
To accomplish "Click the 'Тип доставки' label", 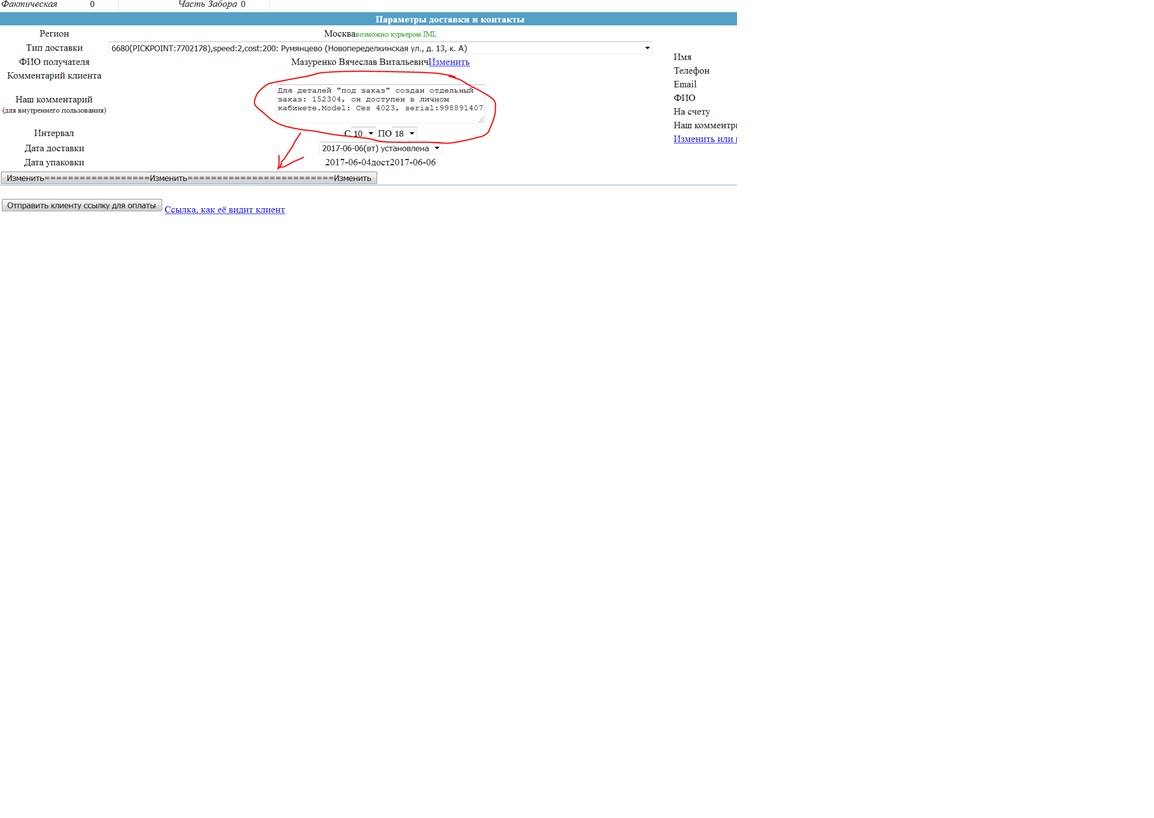I will click(x=54, y=48).
